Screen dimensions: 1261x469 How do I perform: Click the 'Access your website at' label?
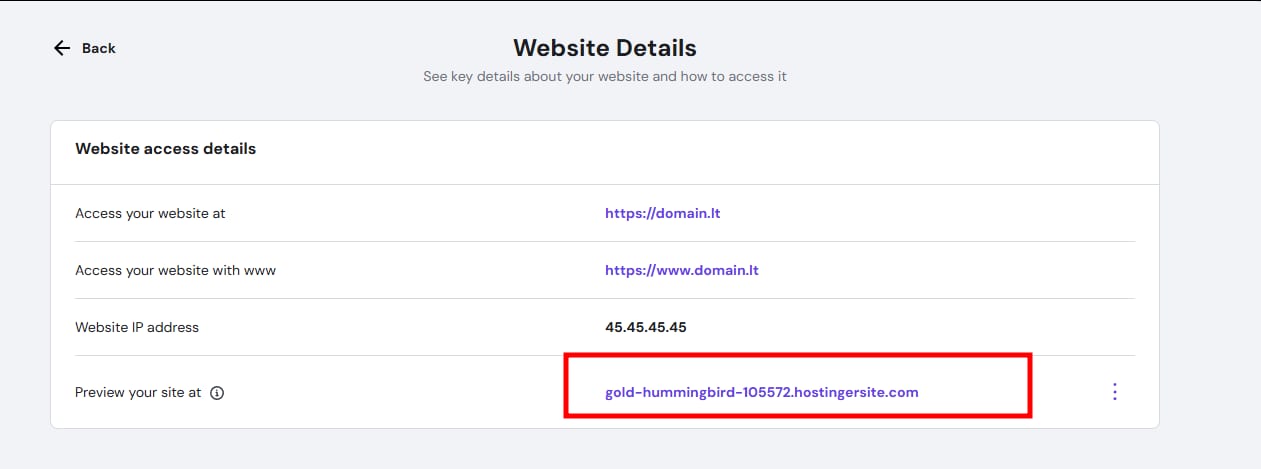(150, 213)
